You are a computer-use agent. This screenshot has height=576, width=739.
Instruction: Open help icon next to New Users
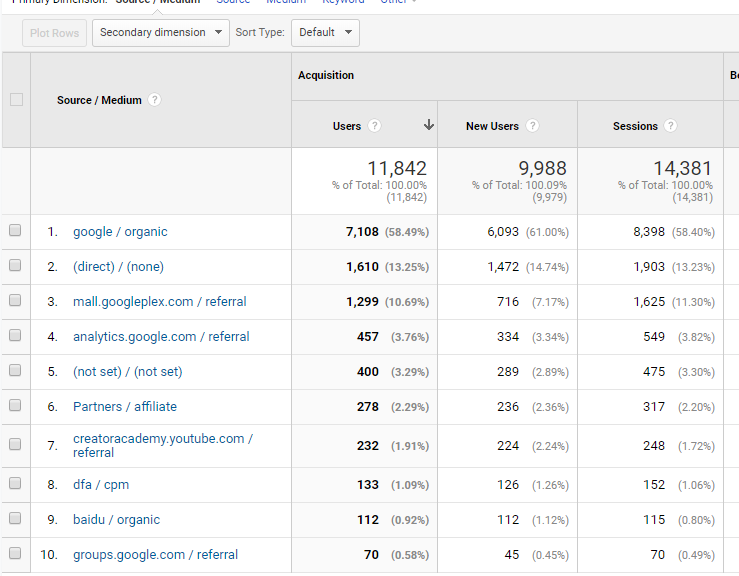[x=532, y=126]
